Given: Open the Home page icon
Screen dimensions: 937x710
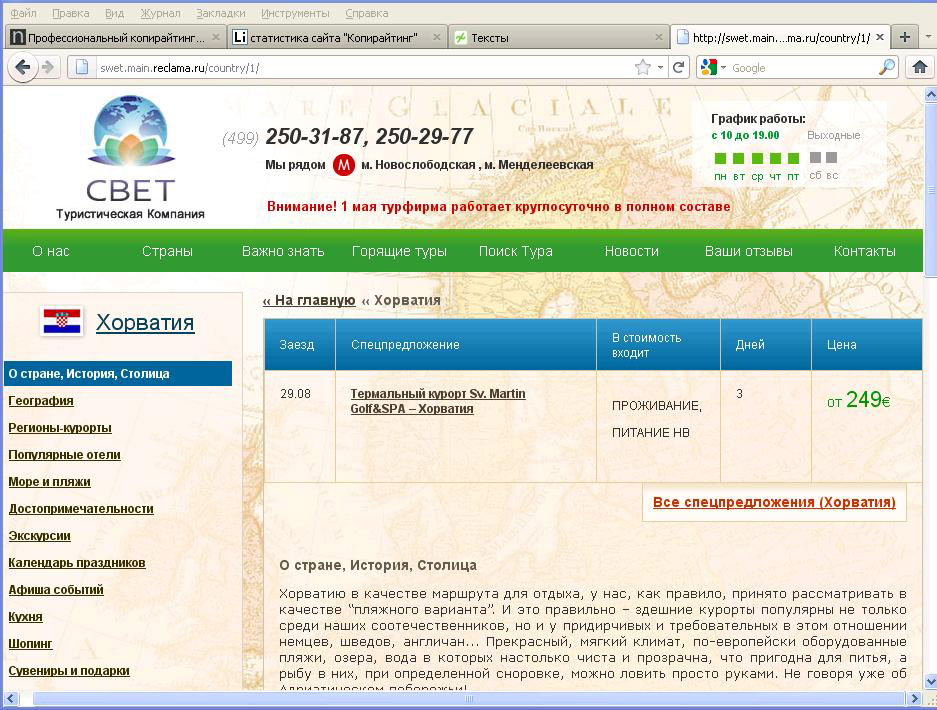Looking at the screenshot, I should click(920, 67).
